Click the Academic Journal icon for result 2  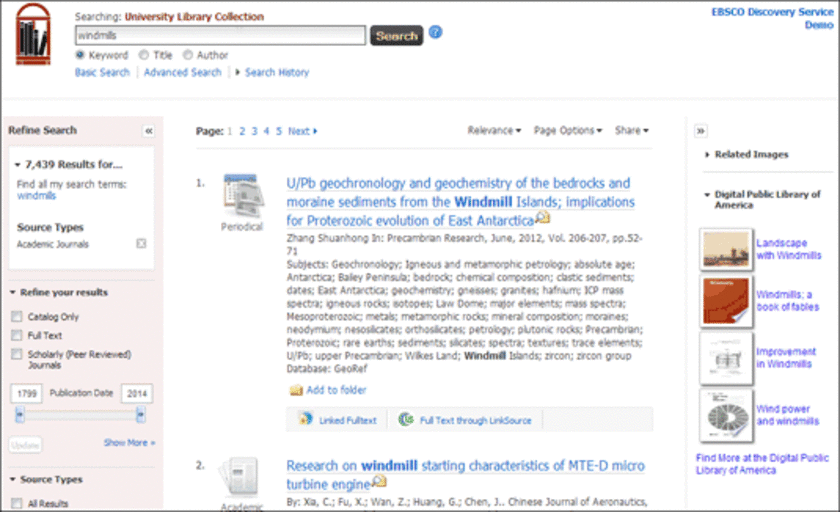coord(239,476)
